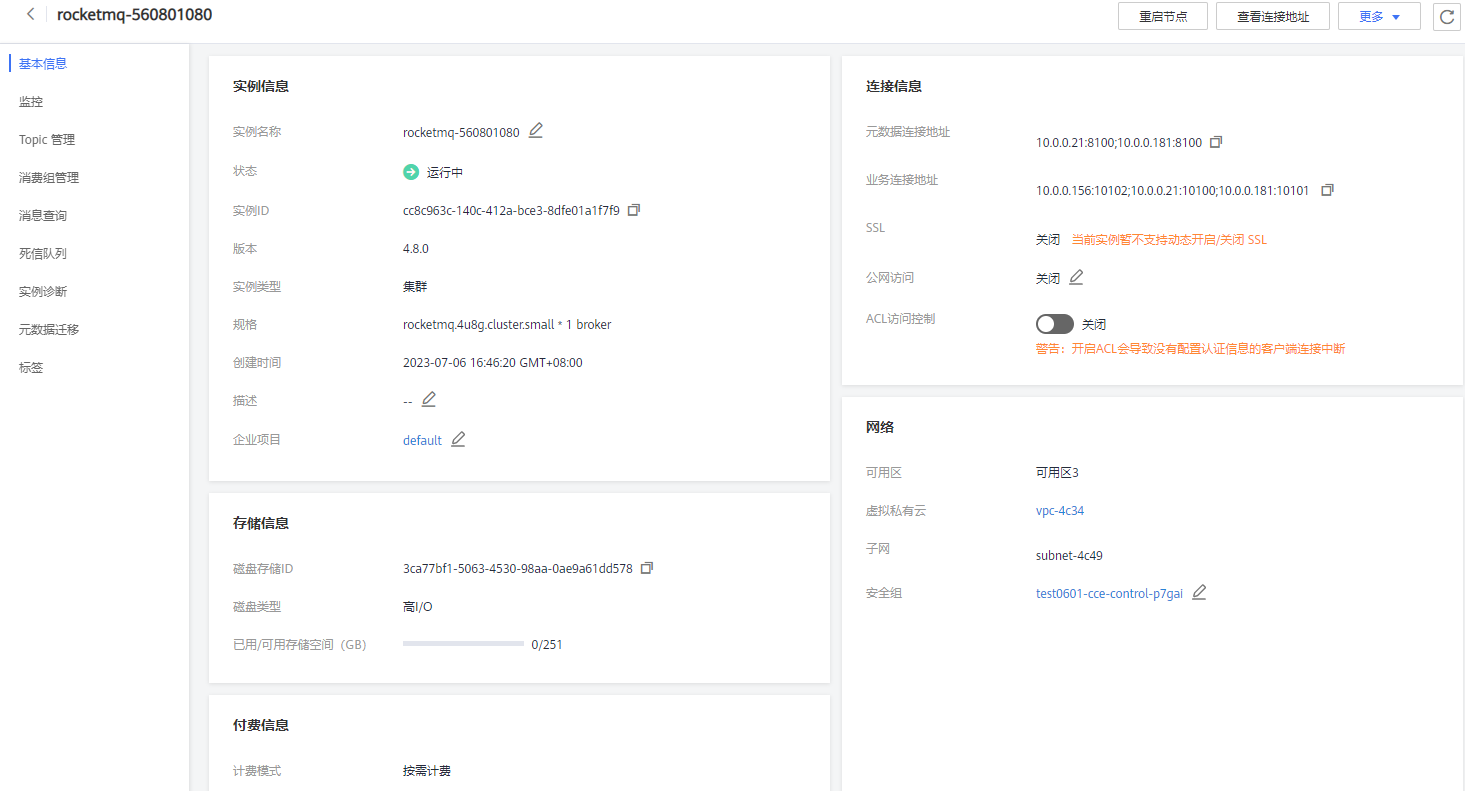Select 基本信息 in the sidebar
1465x791 pixels.
point(43,64)
